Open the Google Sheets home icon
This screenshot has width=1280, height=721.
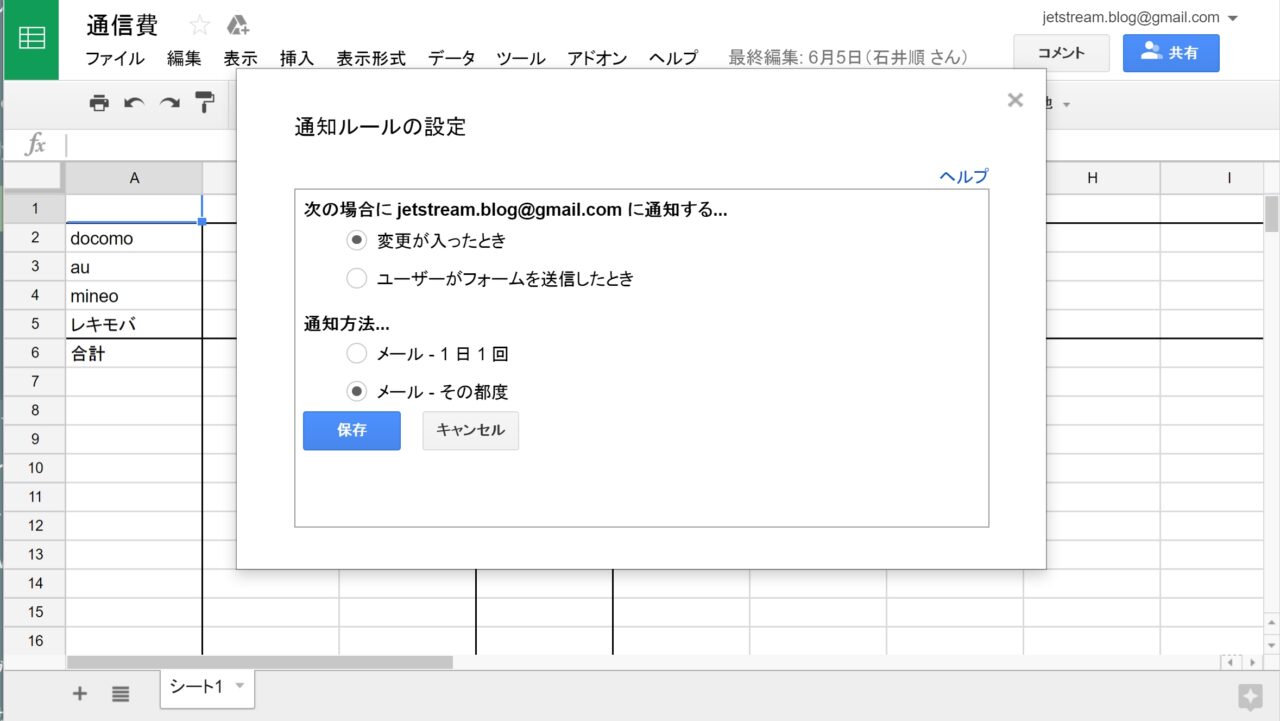(31, 39)
